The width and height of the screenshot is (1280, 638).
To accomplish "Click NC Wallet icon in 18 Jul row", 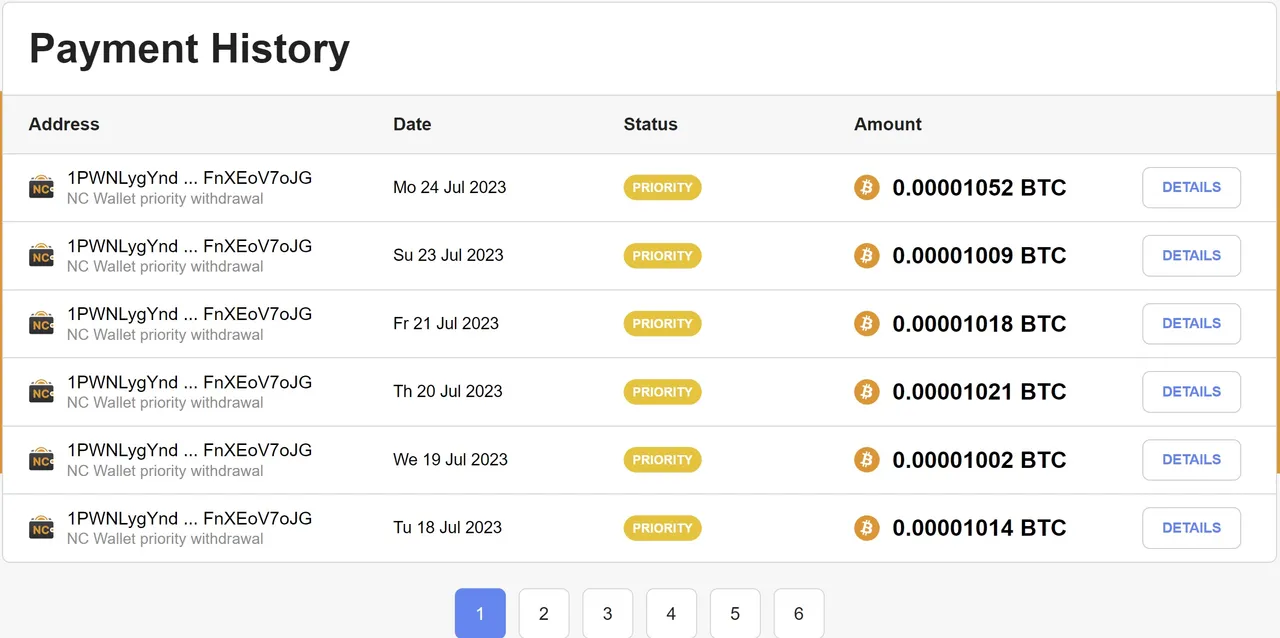I will pos(41,527).
